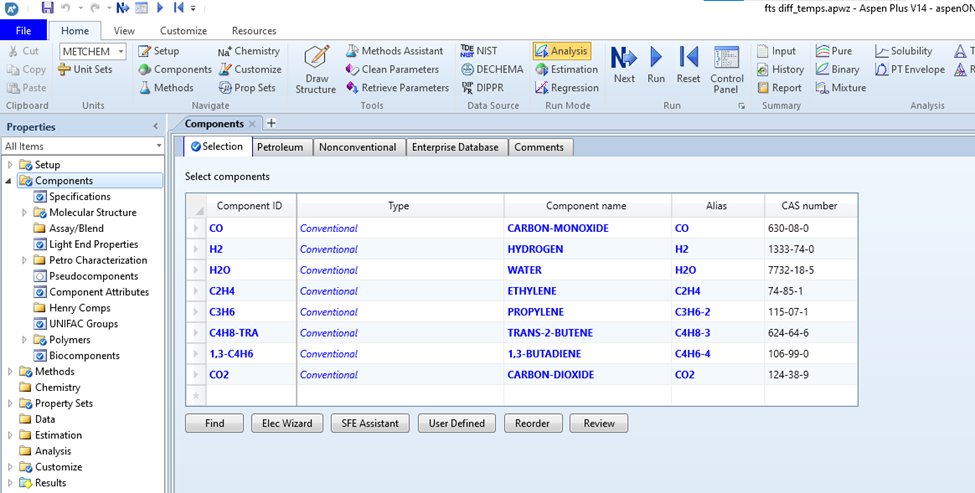
Task: Click the Chemistry ribbon icon
Action: point(249,51)
